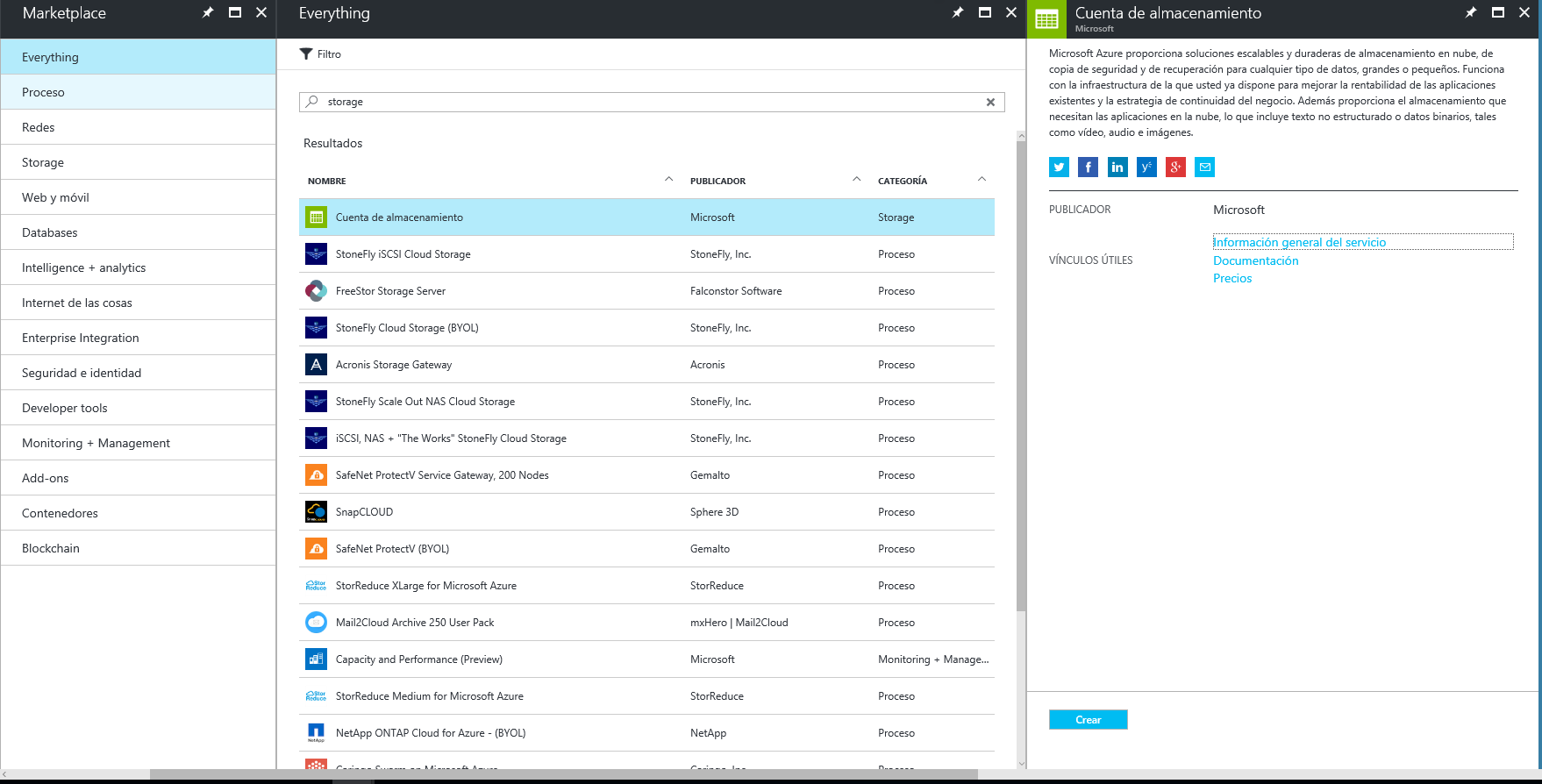Open Blockchain category
Viewport: 1542px width, 784px height.
click(x=139, y=548)
